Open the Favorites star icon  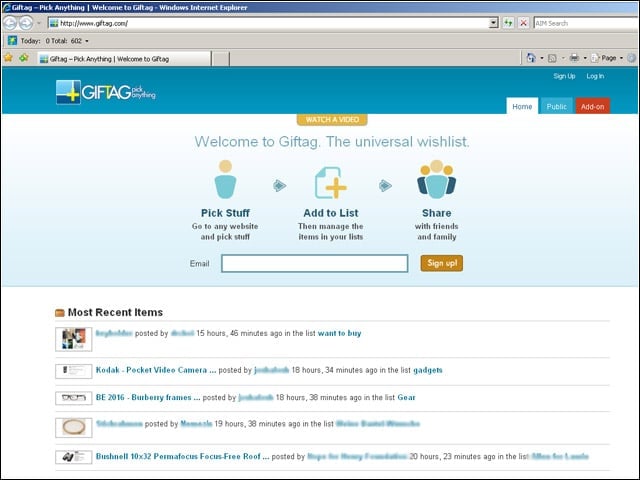tap(8, 58)
